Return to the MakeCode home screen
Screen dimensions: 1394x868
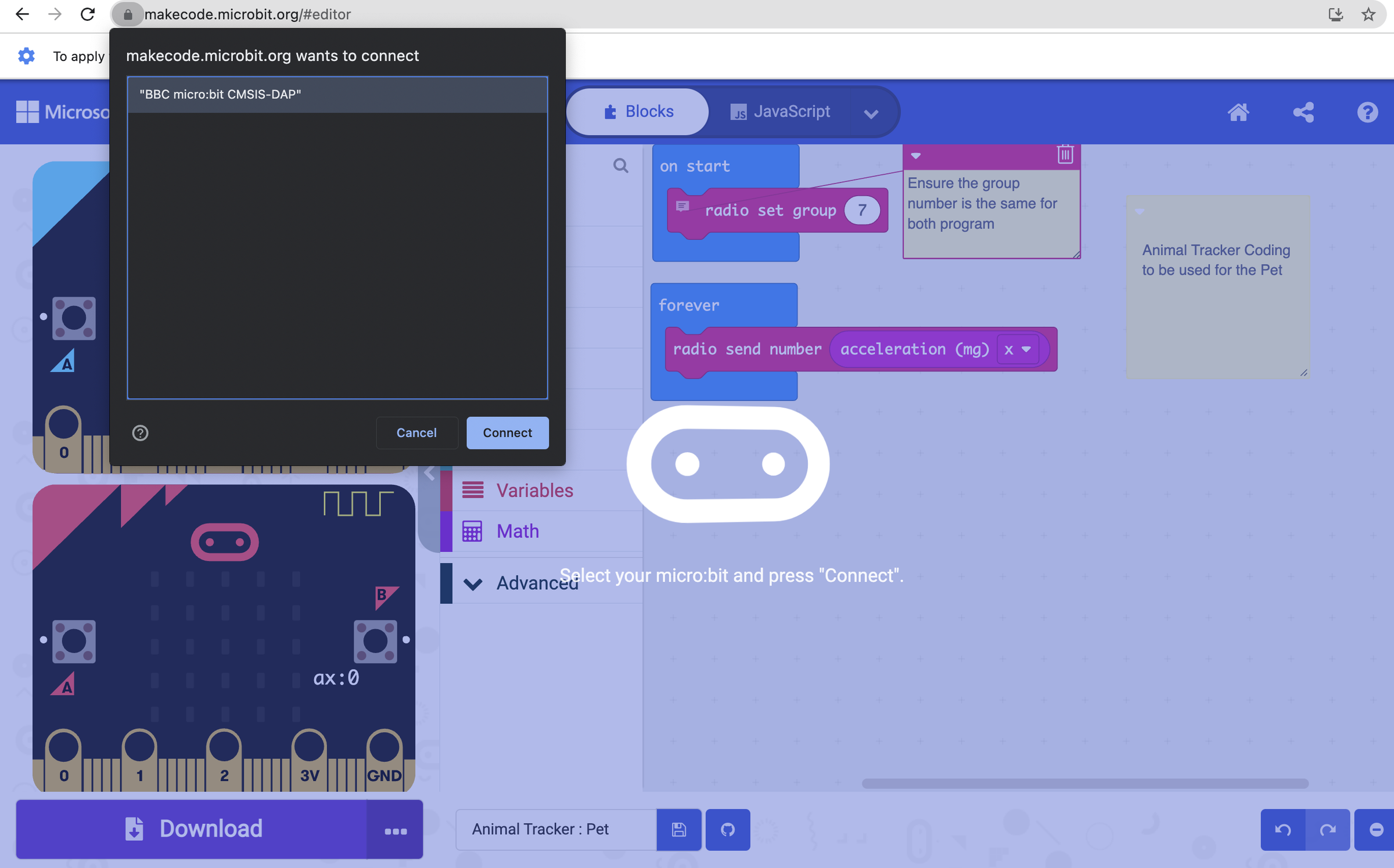[1239, 112]
